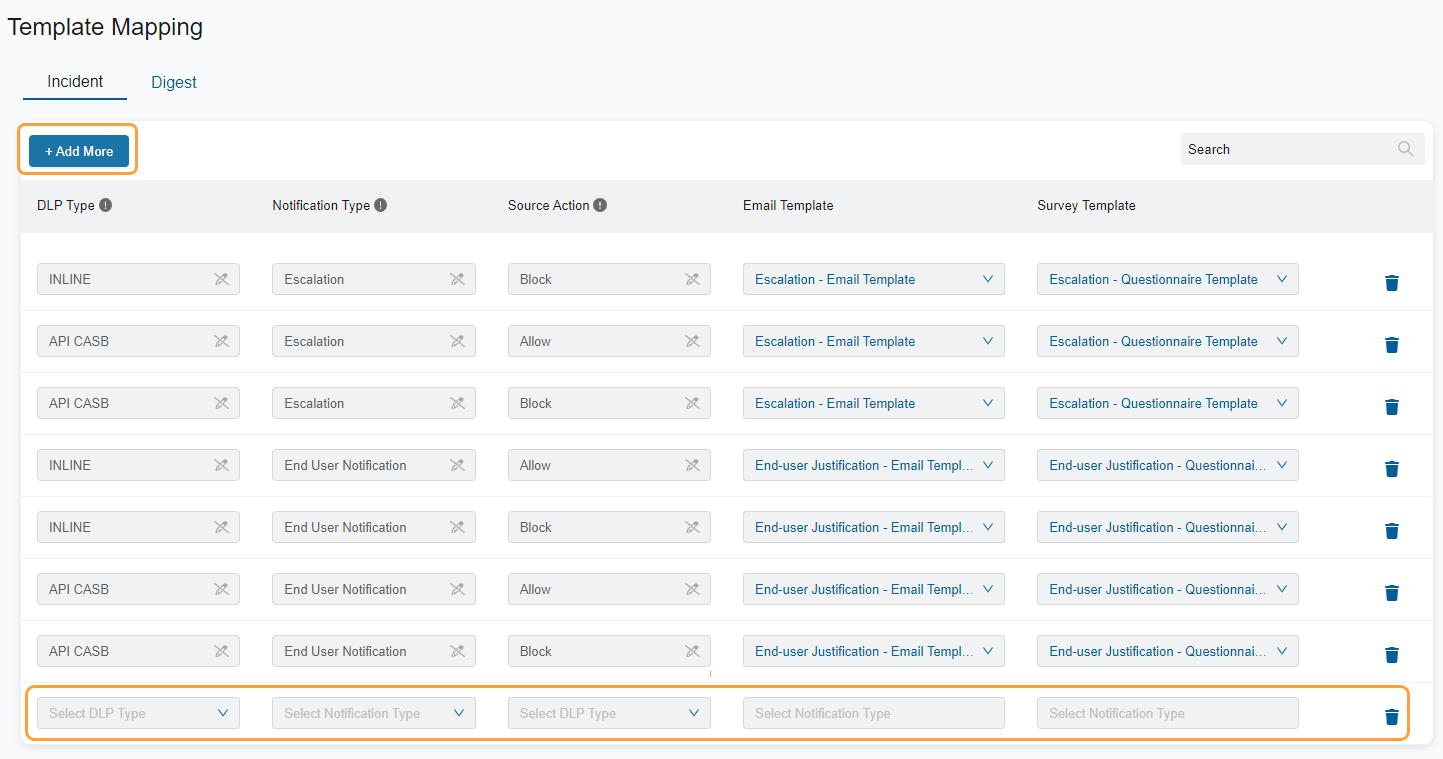Click the pin icon beside API CASB on last locked row
This screenshot has height=759, width=1443.
222,651
